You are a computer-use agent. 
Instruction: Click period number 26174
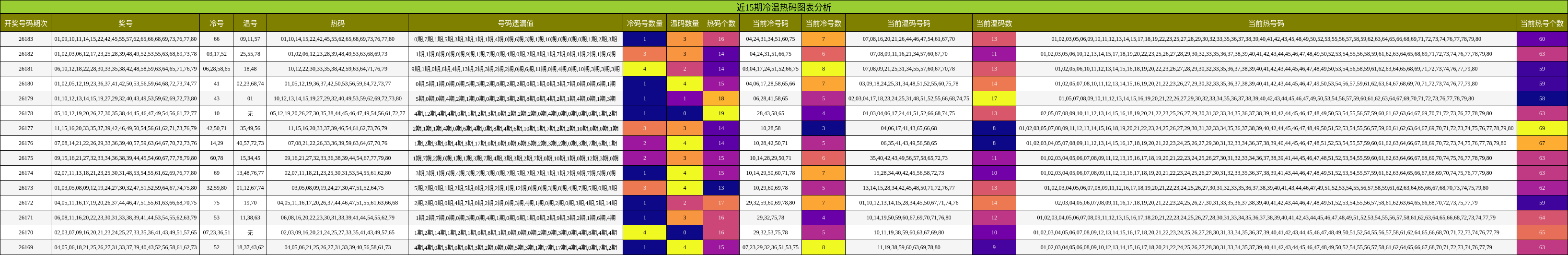[x=25, y=173]
